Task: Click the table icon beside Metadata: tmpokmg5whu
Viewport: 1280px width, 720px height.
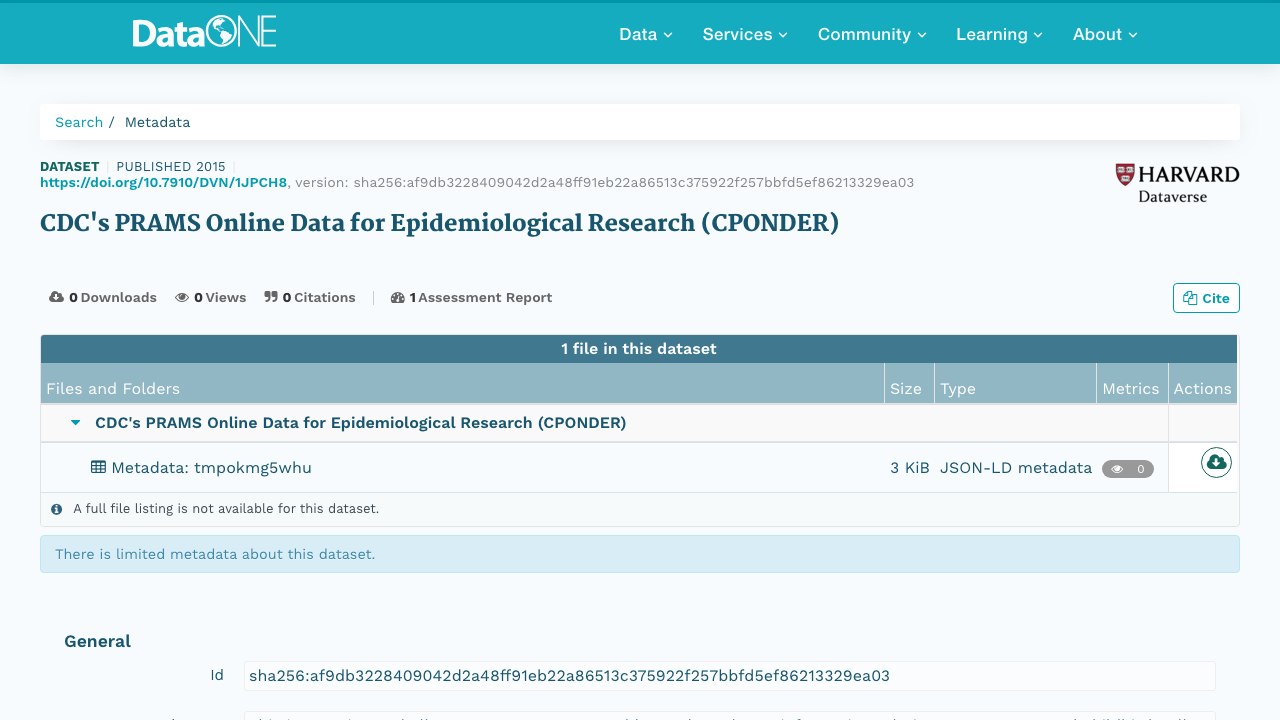Action: point(98,467)
